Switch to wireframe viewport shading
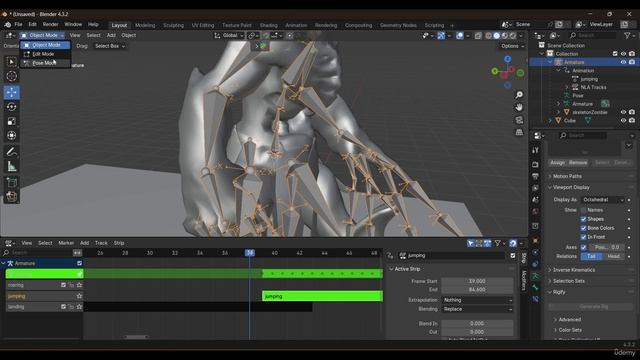This screenshot has height=360, width=640. [x=489, y=36]
